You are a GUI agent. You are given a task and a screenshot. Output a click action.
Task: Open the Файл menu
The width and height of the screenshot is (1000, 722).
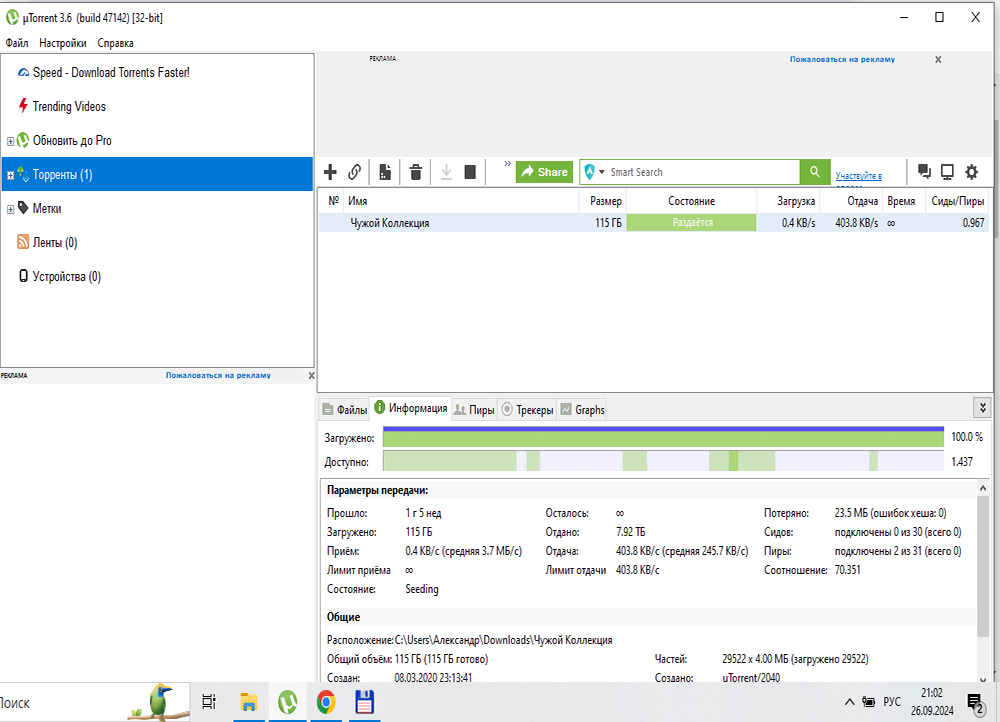coord(17,43)
